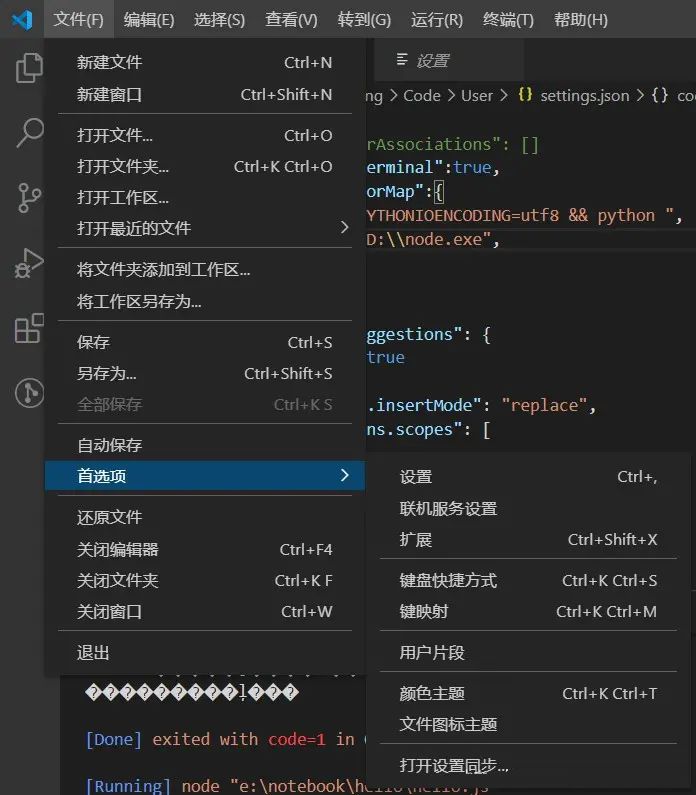The height and width of the screenshot is (795, 696).
Task: Switch to the 设置 editor tab
Action: [449, 60]
